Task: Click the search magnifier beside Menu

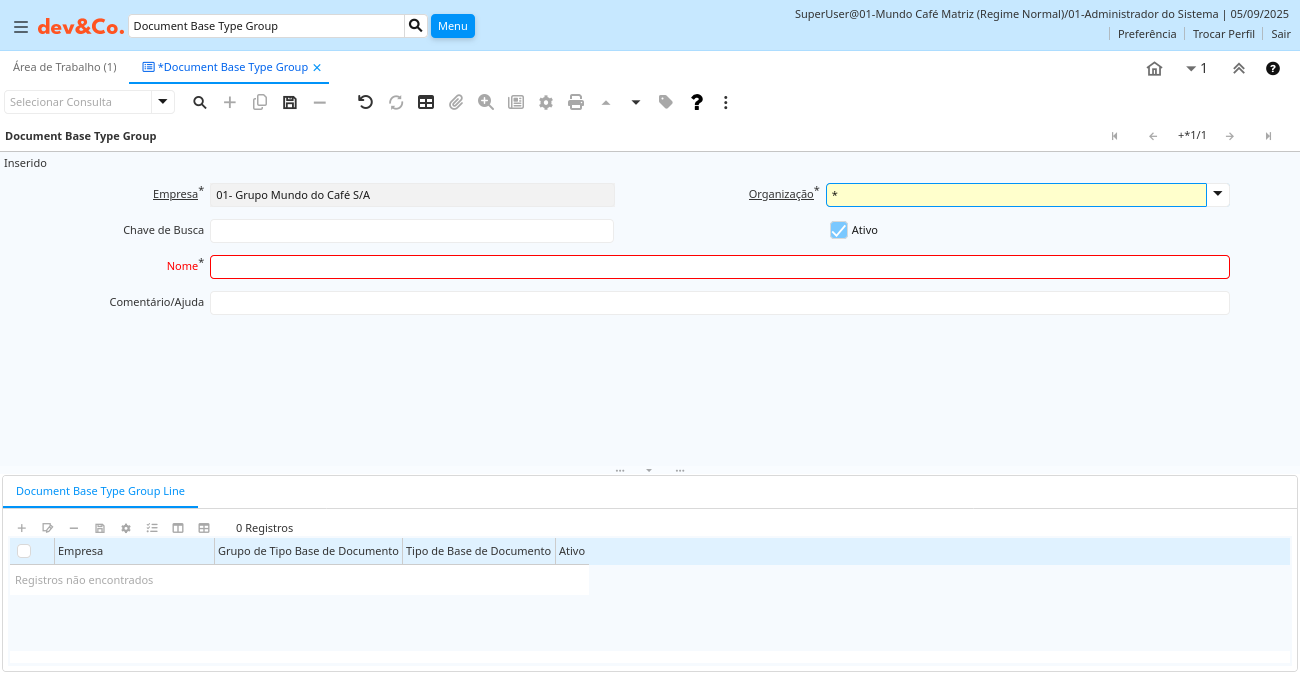Action: [416, 26]
